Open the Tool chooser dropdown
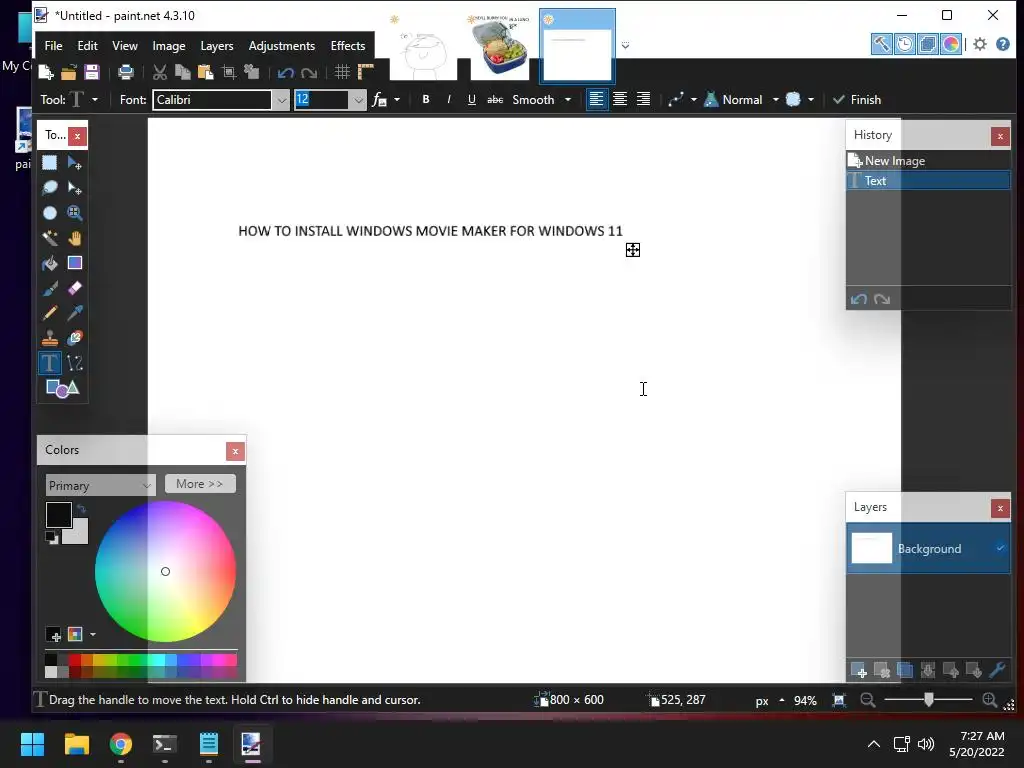The image size is (1024, 768). (95, 100)
